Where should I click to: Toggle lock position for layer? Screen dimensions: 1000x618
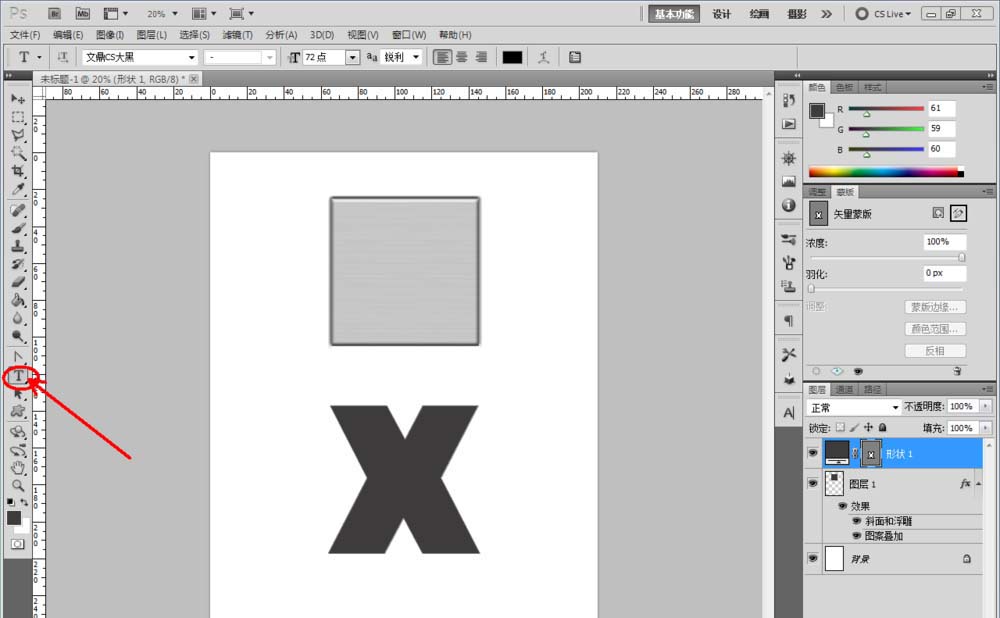coord(869,427)
